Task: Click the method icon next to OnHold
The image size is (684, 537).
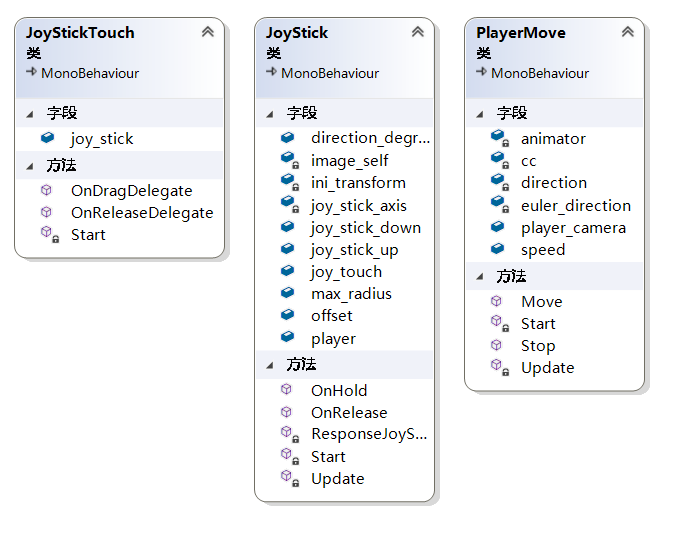Action: [x=288, y=390]
